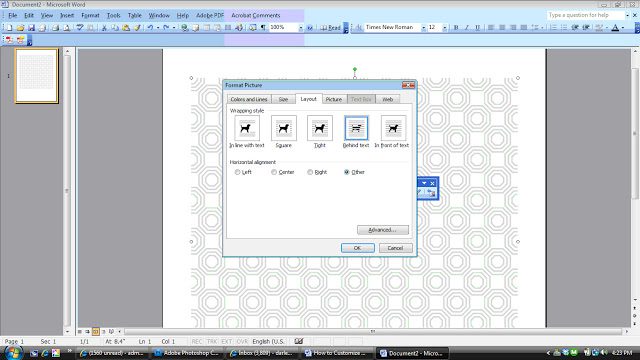Select Center horizontal alignment radio button

point(274,172)
